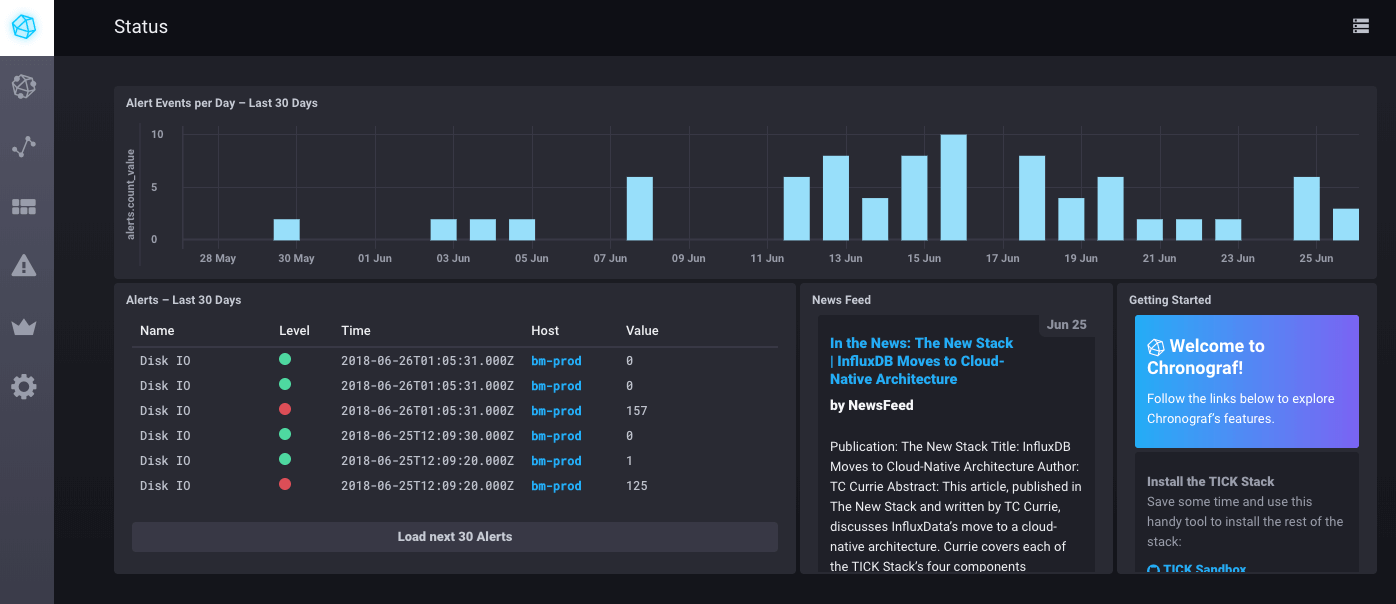Image resolution: width=1396 pixels, height=604 pixels.
Task: Open the Data Explorer graph icon
Action: (x=24, y=147)
